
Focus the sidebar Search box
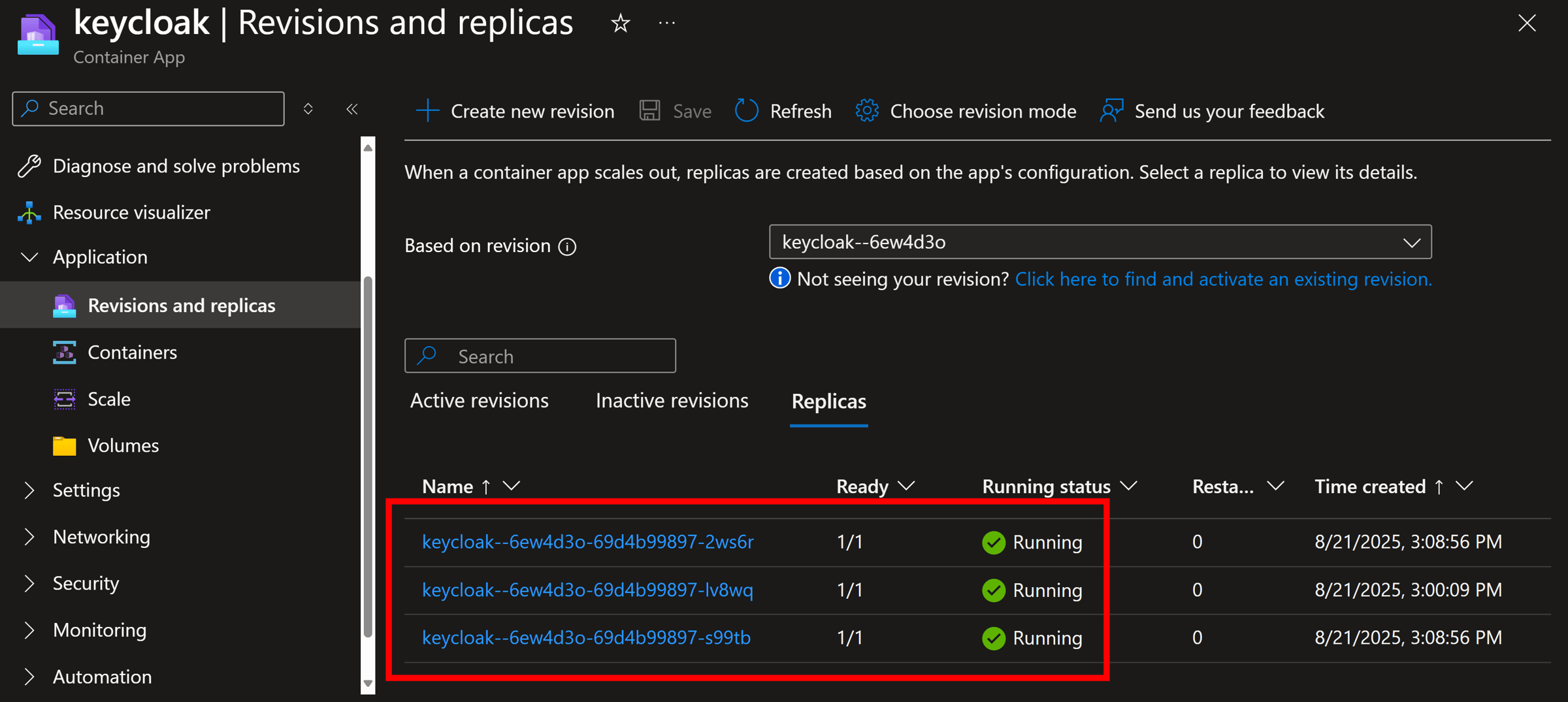148,108
